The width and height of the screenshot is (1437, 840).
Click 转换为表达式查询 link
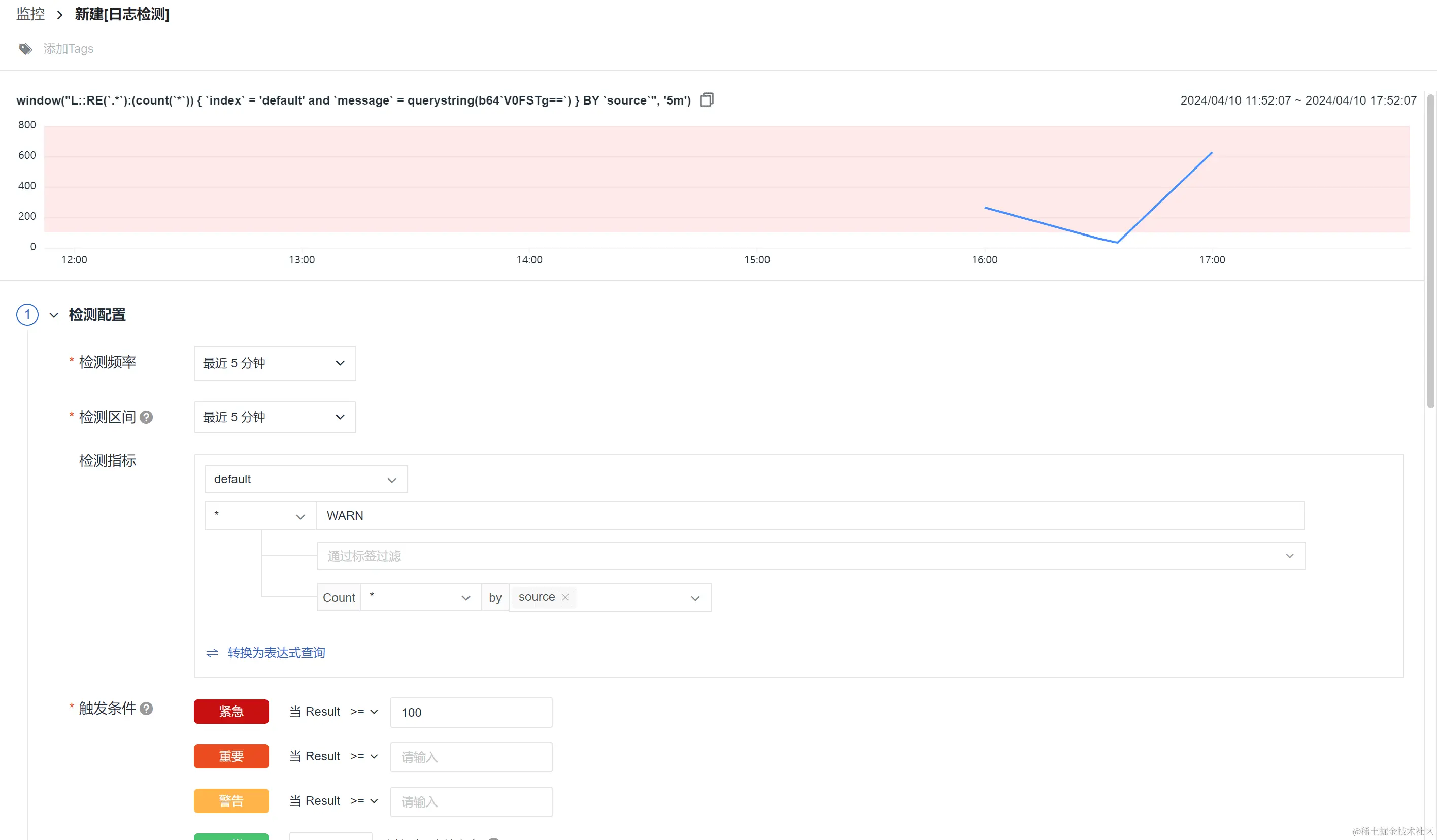[x=276, y=653]
